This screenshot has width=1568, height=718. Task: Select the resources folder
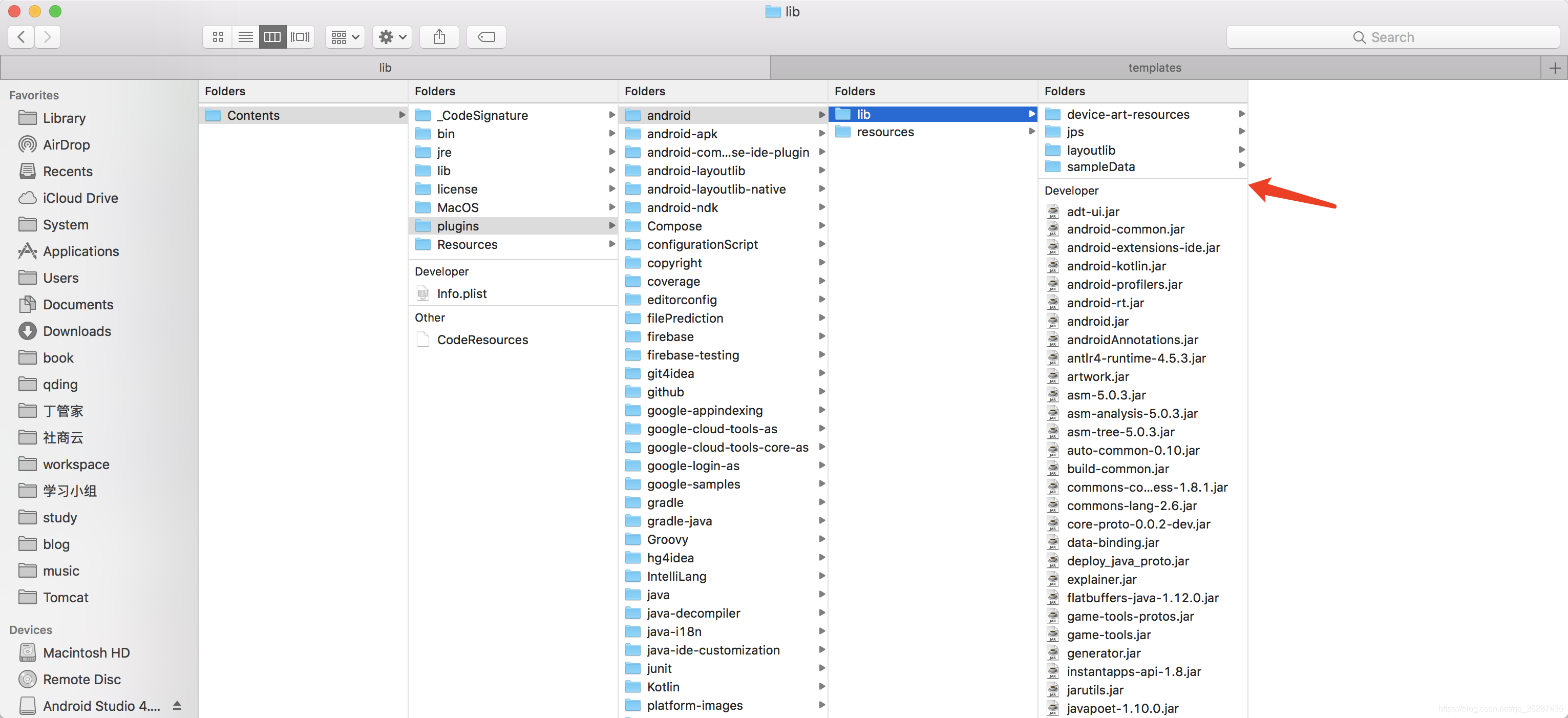tap(933, 132)
